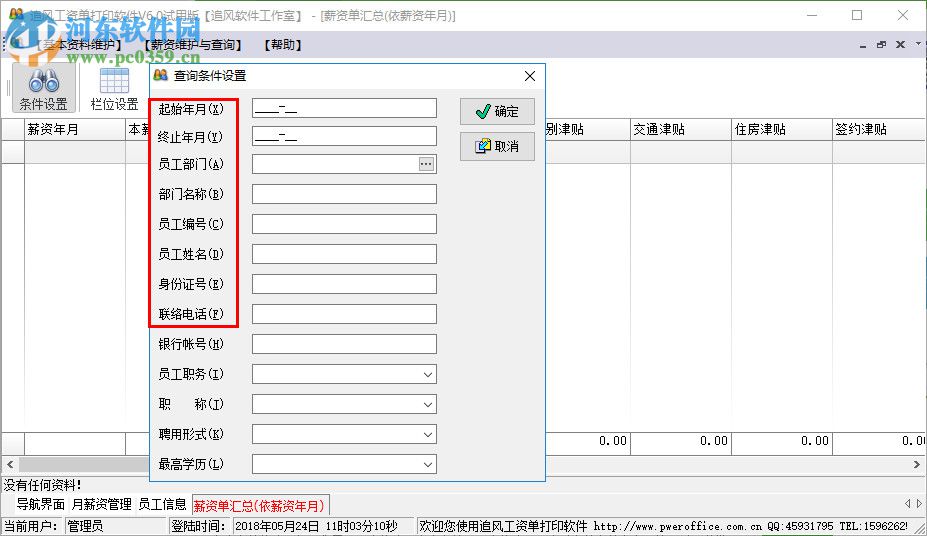Select the 薪资单汇总(依薪资年月) tab
Image resolution: width=927 pixels, height=536 pixels.
[260, 506]
